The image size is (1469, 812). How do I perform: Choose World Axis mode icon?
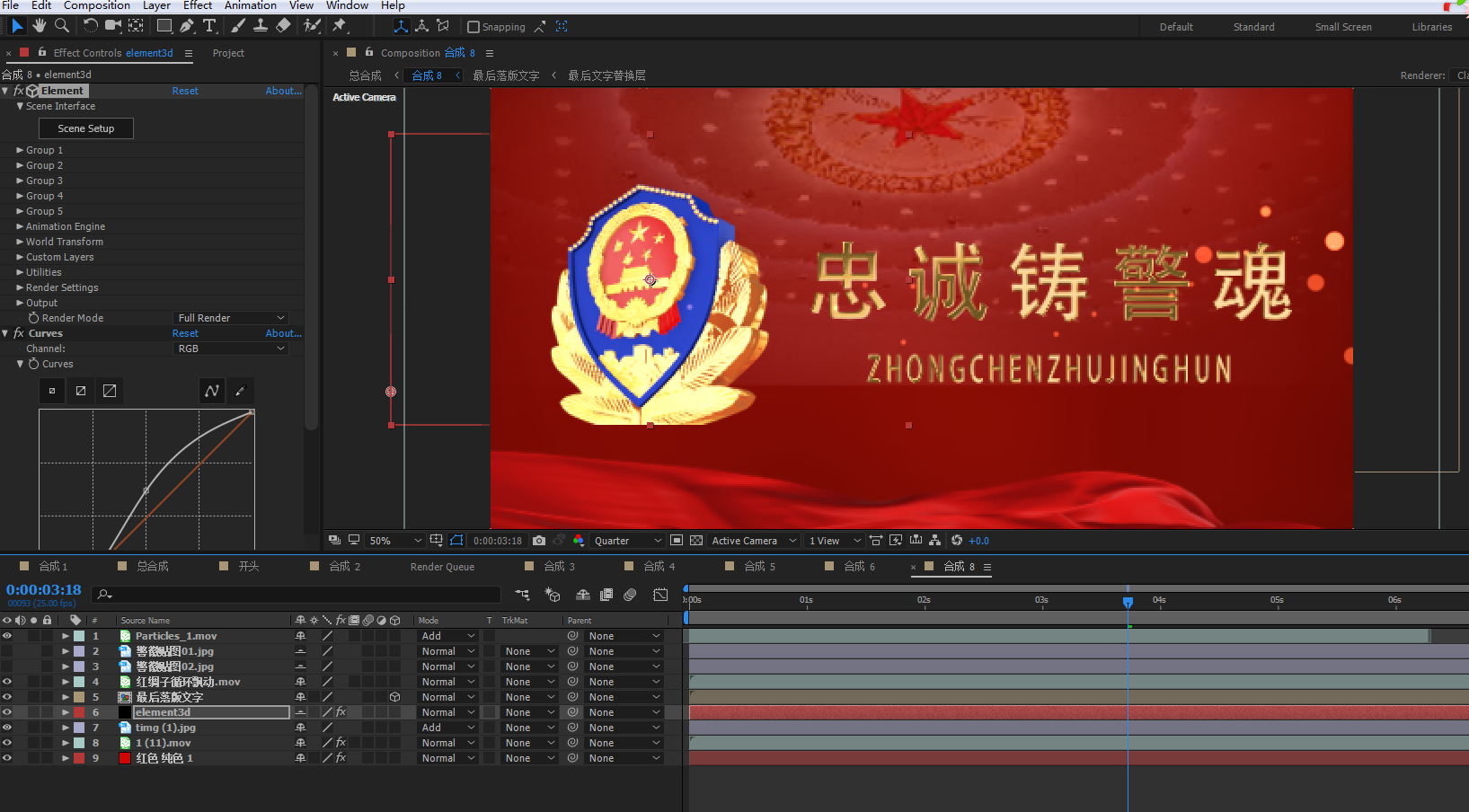click(421, 26)
